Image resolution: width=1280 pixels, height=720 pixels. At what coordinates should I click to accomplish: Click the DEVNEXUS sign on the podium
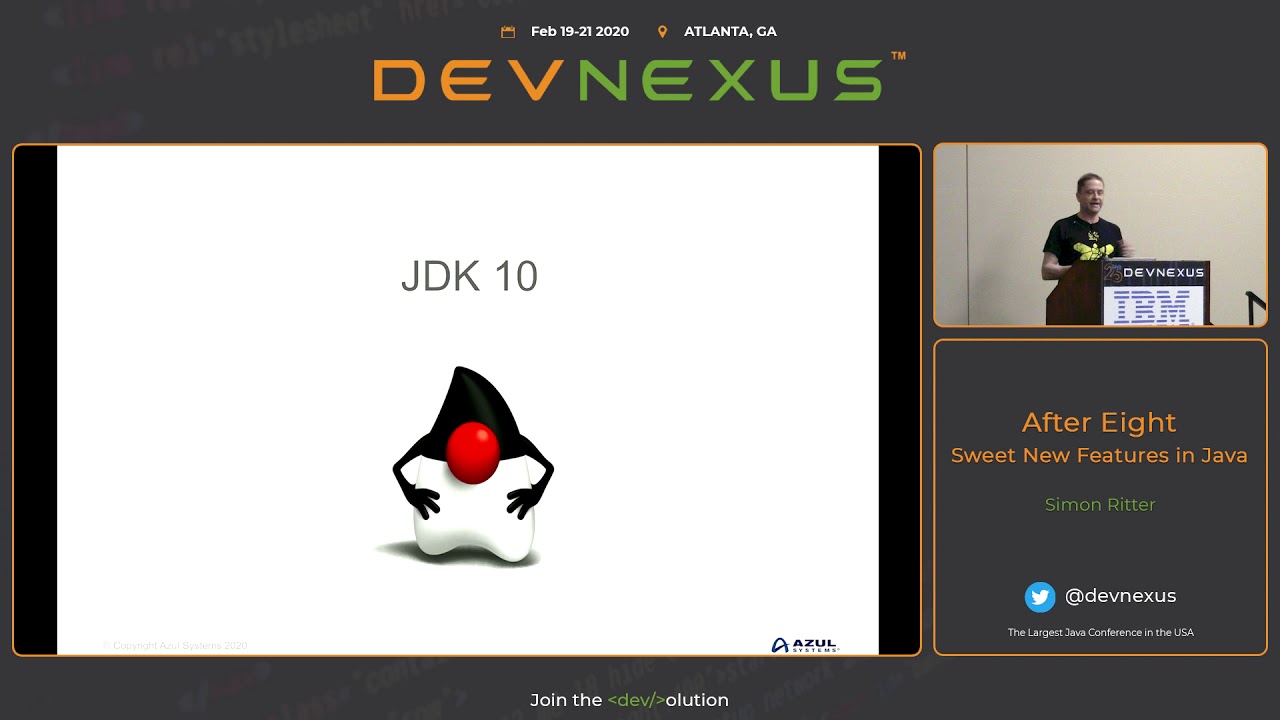click(x=1156, y=272)
